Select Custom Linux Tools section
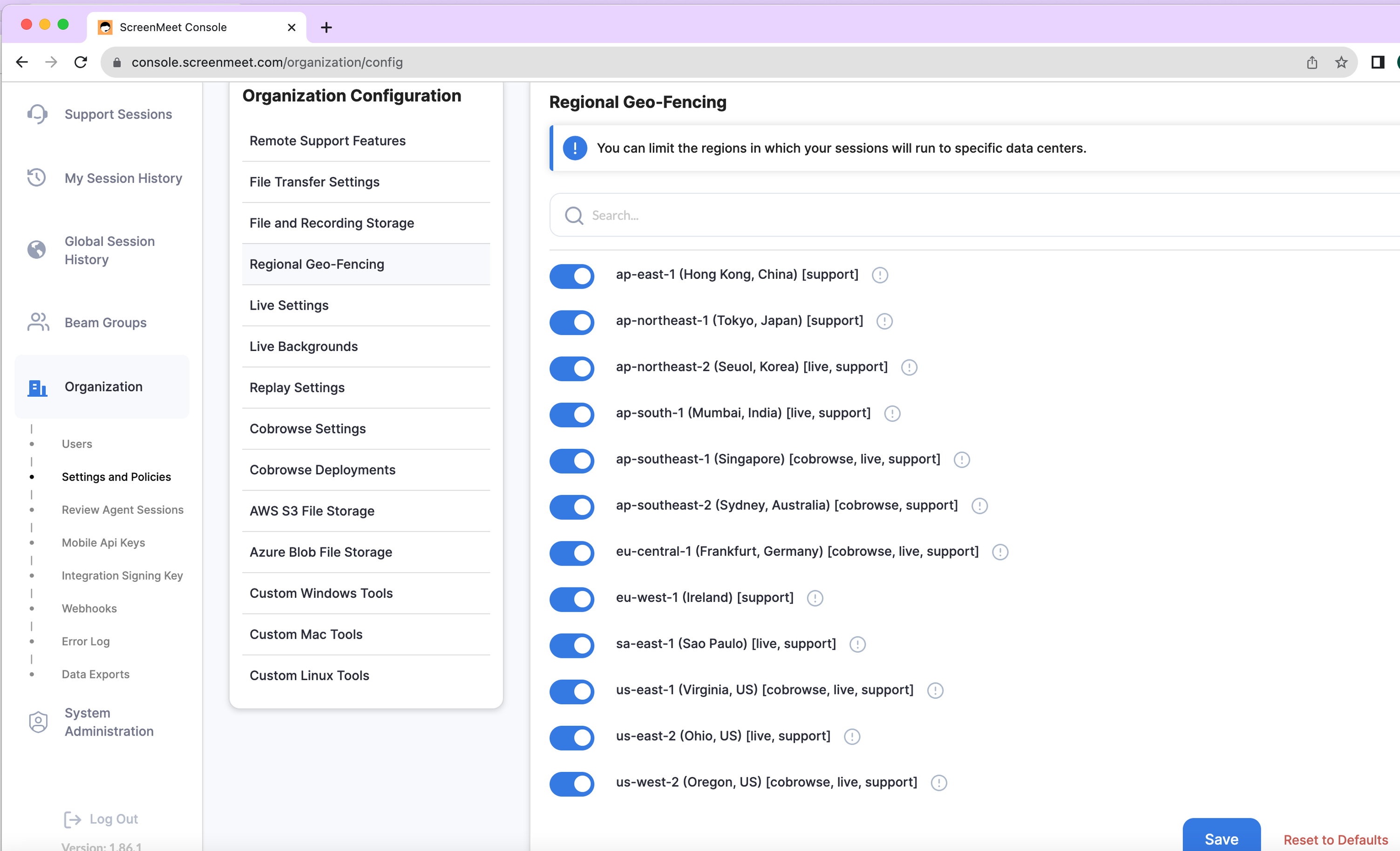 click(366, 675)
